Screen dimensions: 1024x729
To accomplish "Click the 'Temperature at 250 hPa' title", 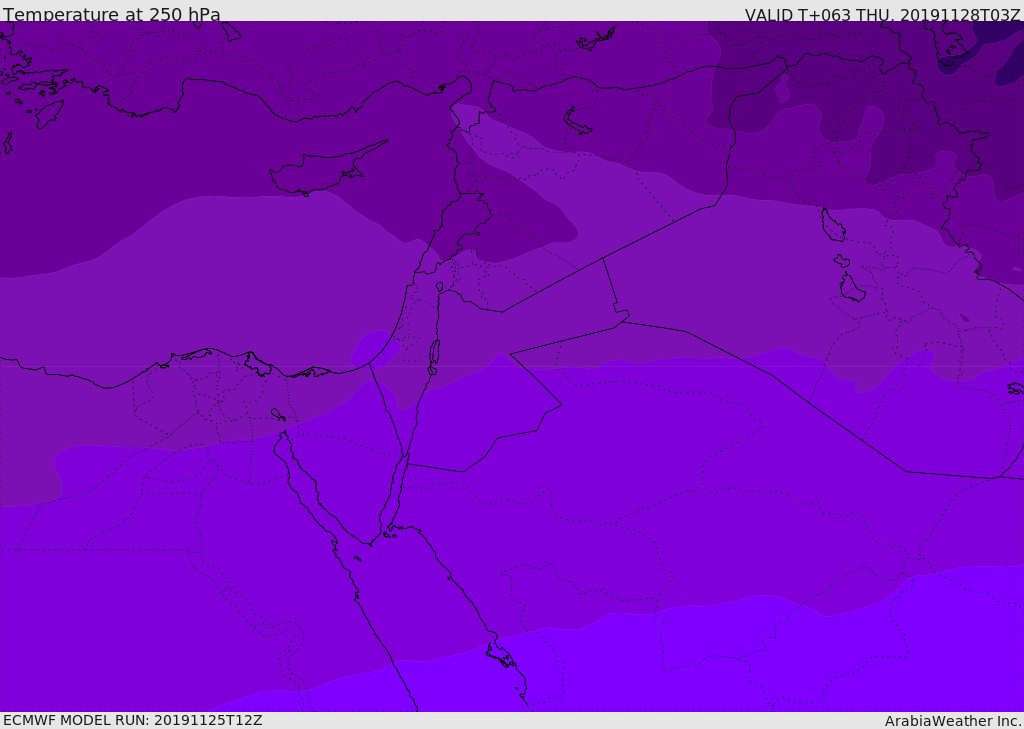I will coord(112,14).
